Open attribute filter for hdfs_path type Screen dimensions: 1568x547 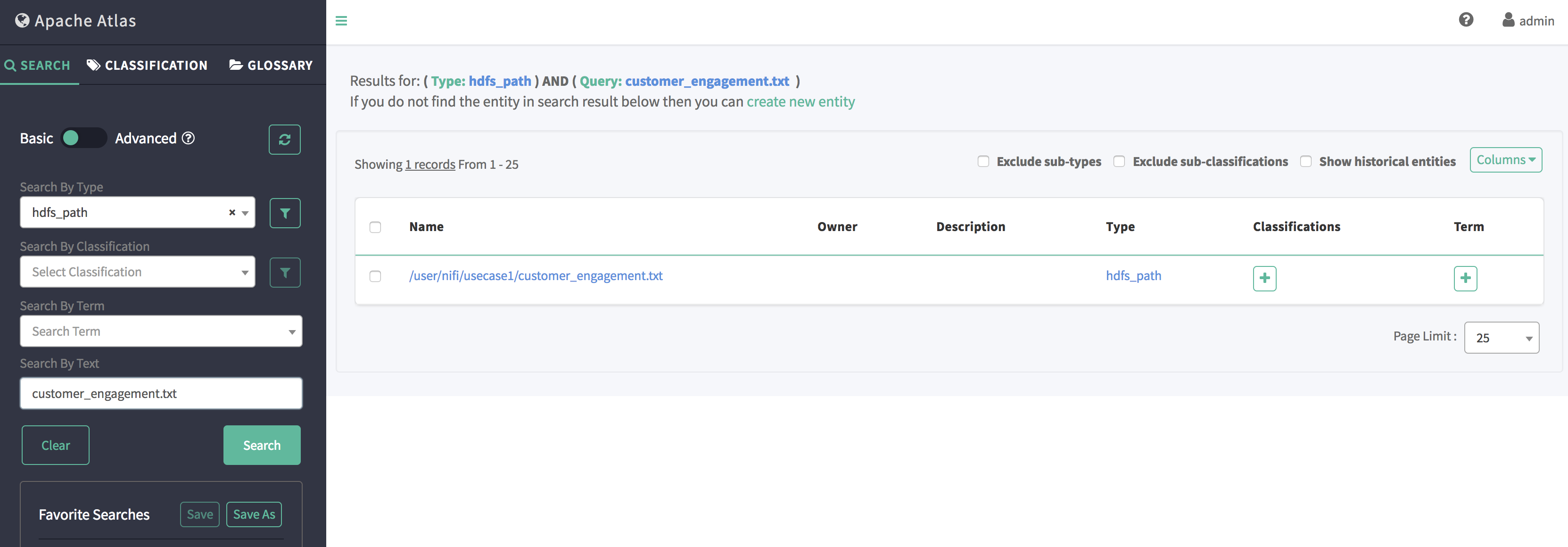coord(284,213)
